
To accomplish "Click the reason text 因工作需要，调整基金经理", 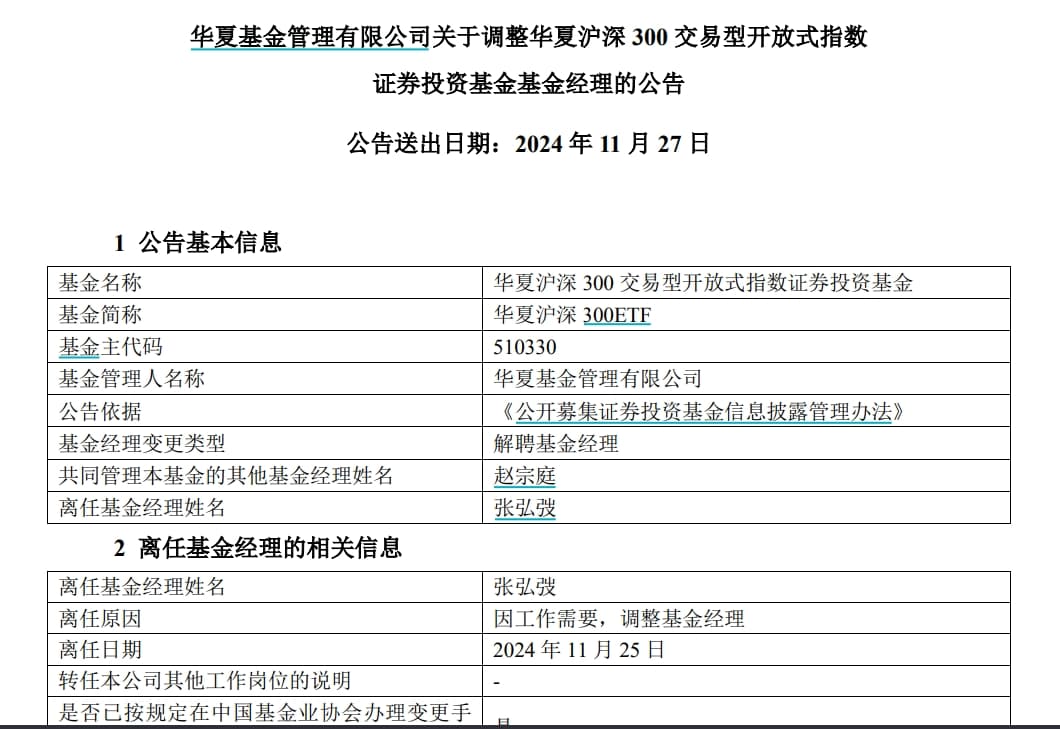I will click(x=619, y=618).
